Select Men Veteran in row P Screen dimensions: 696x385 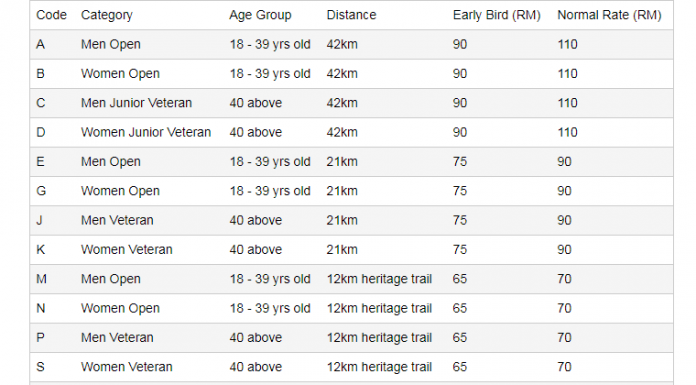point(117,337)
